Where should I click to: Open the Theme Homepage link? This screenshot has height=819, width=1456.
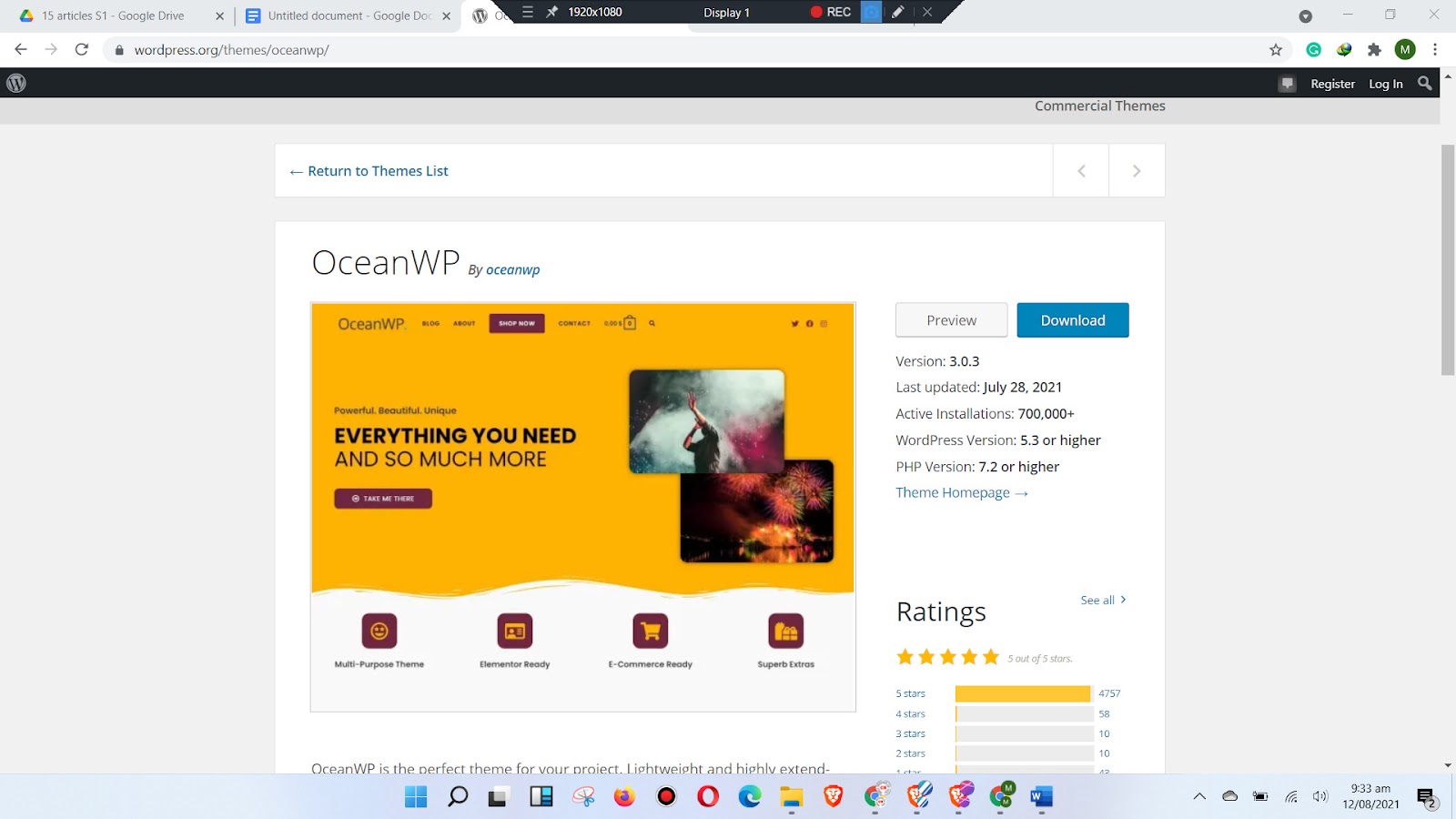coord(962,492)
